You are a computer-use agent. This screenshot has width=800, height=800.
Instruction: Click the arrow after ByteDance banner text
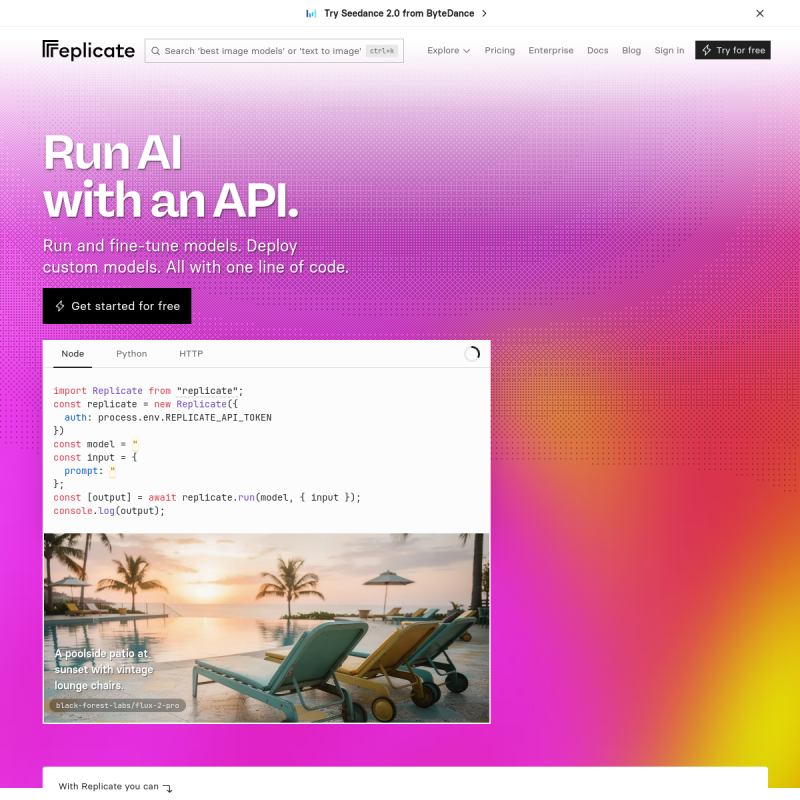(485, 14)
